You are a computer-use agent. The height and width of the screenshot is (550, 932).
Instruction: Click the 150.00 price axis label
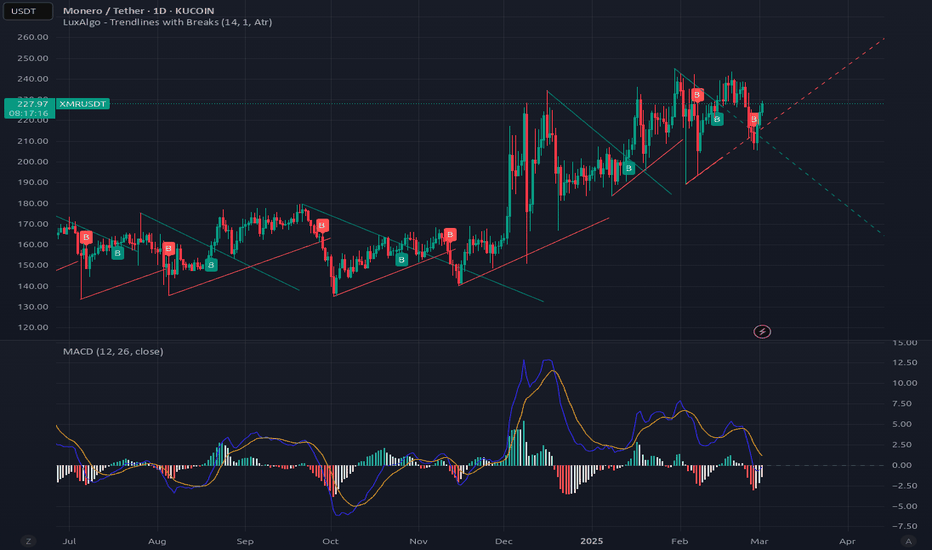tap(33, 265)
